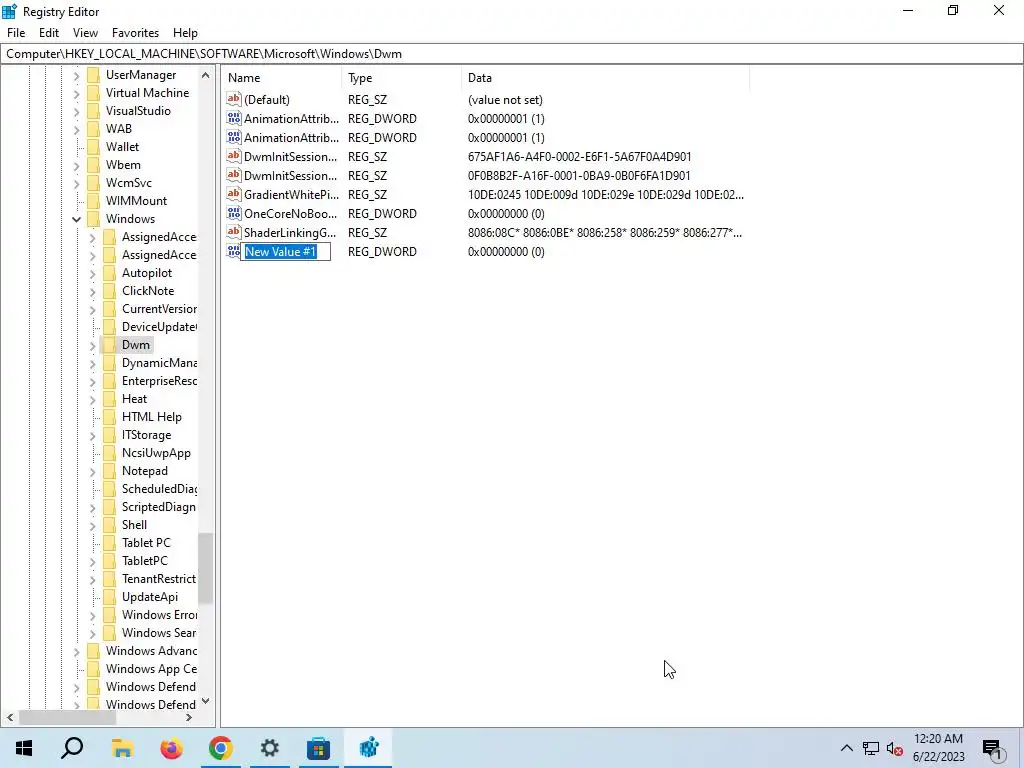Click the tree scroll up arrow
The image size is (1024, 768).
(x=206, y=75)
